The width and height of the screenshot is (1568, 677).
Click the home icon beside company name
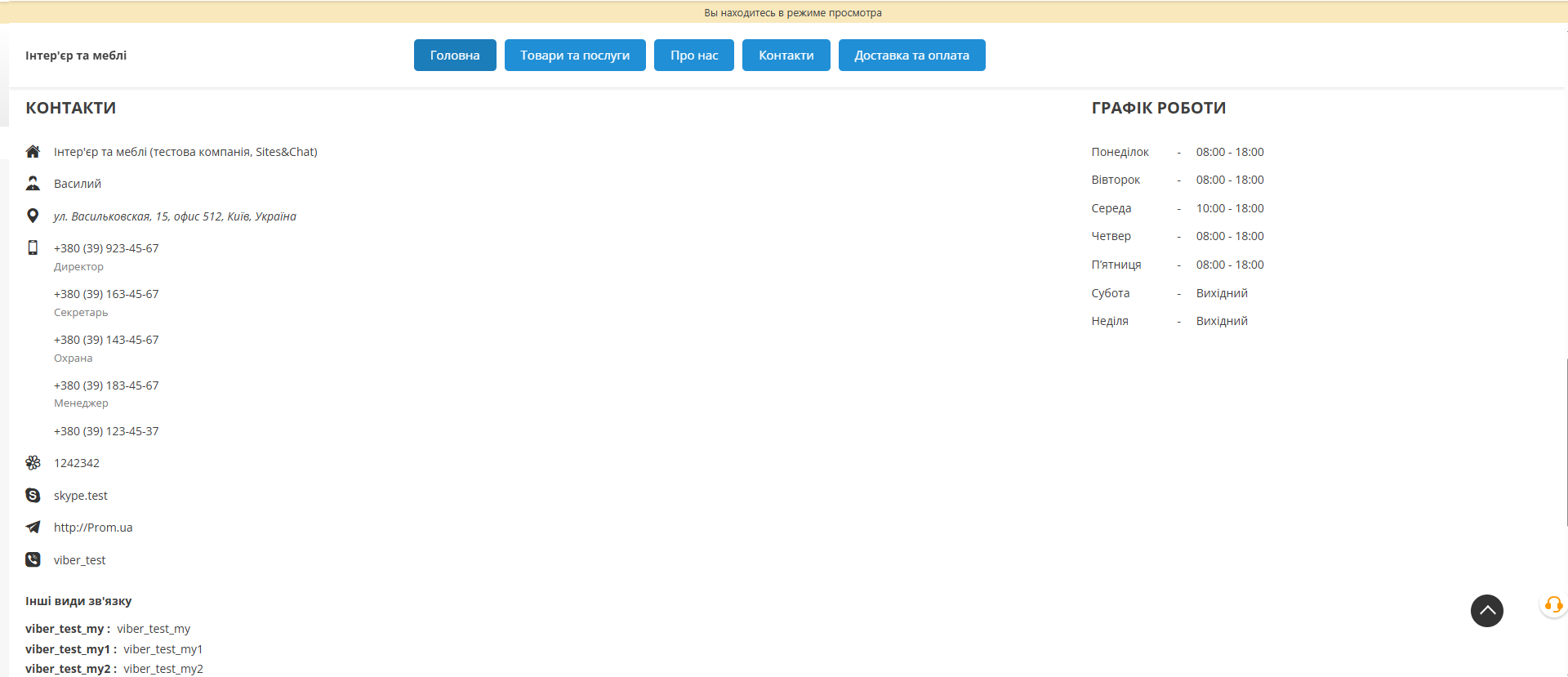coord(33,152)
